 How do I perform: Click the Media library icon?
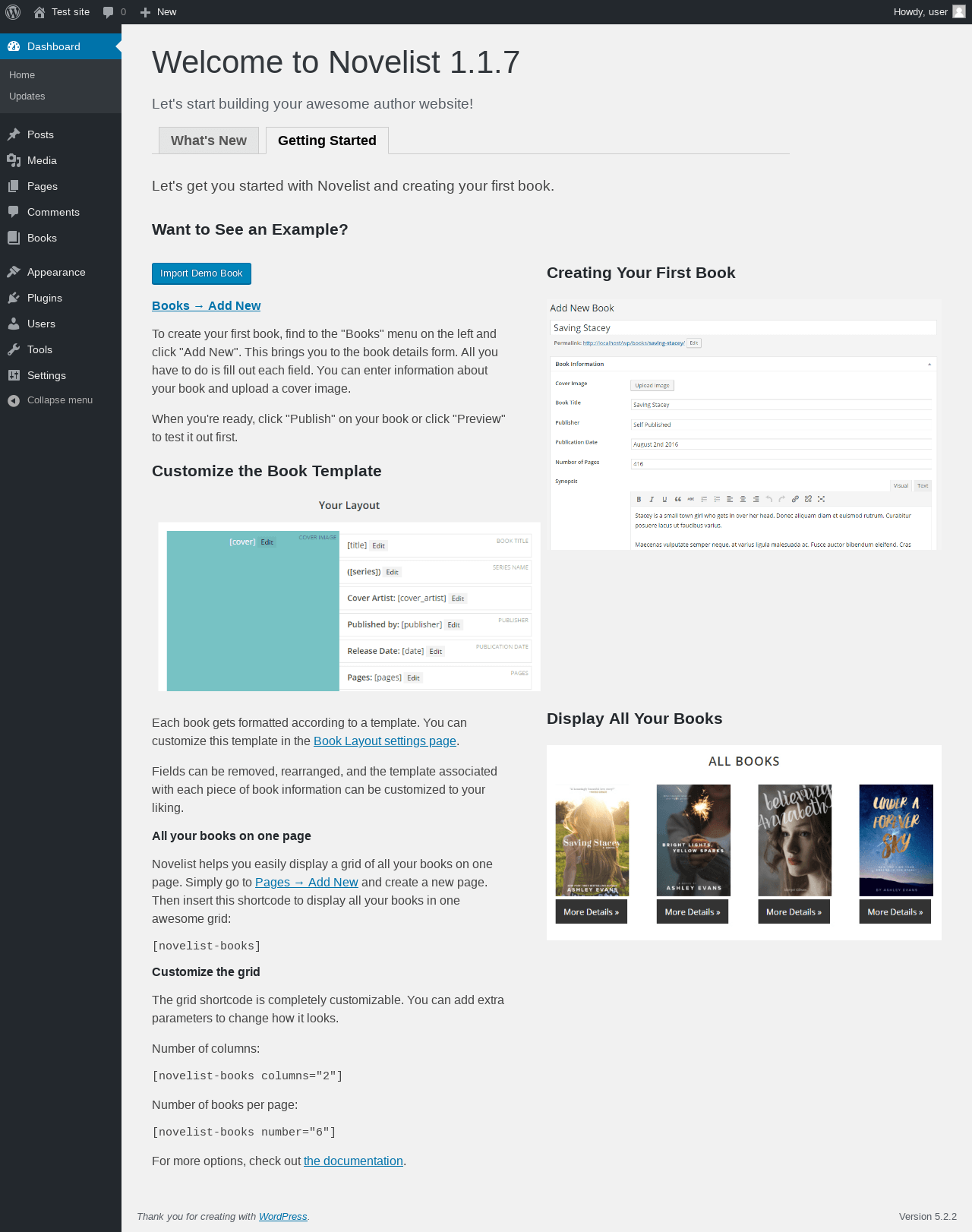click(x=14, y=160)
